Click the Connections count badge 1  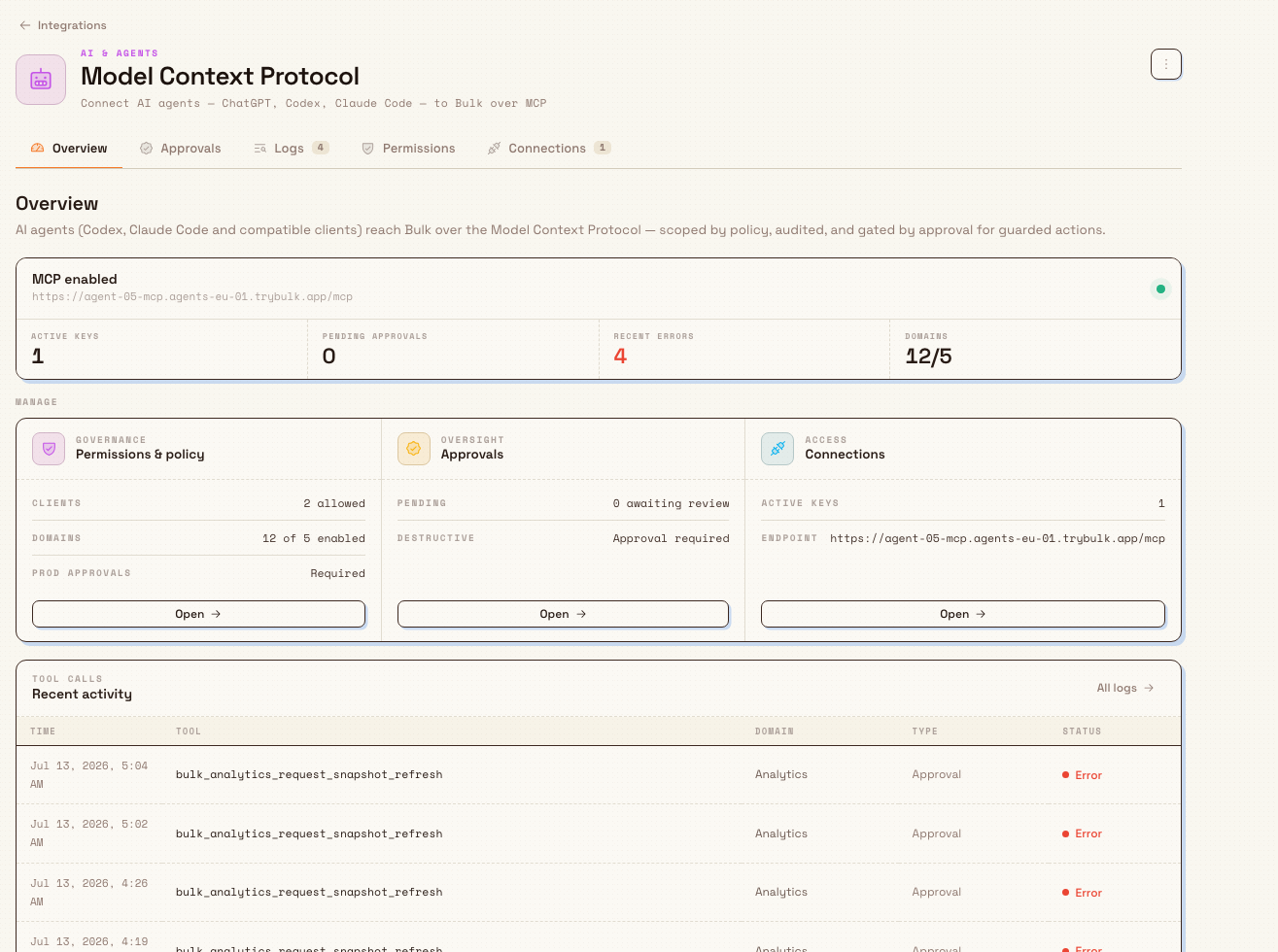coord(603,148)
